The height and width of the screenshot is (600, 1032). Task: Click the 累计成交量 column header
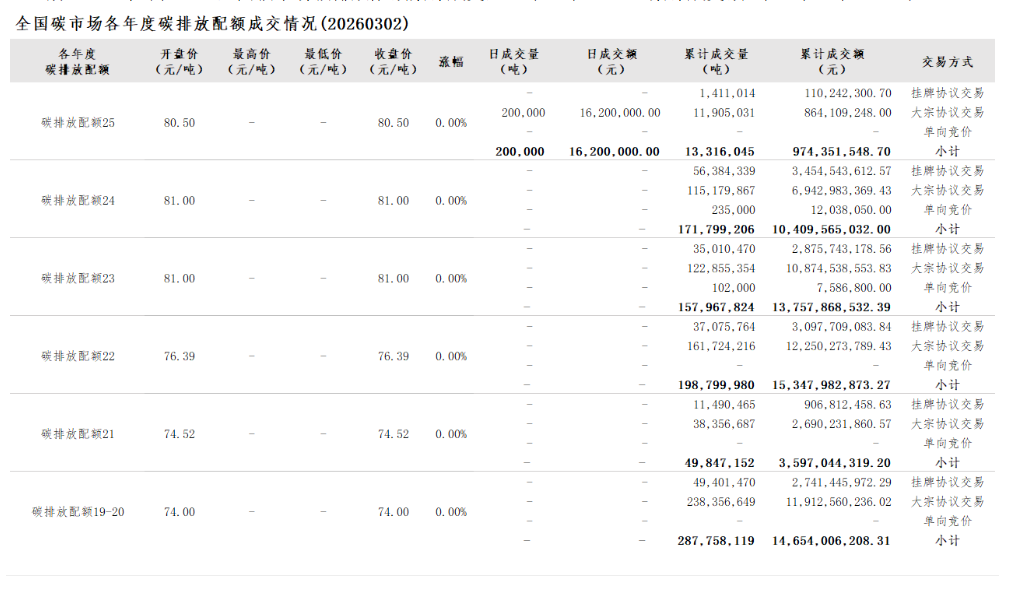pyautogui.click(x=716, y=61)
